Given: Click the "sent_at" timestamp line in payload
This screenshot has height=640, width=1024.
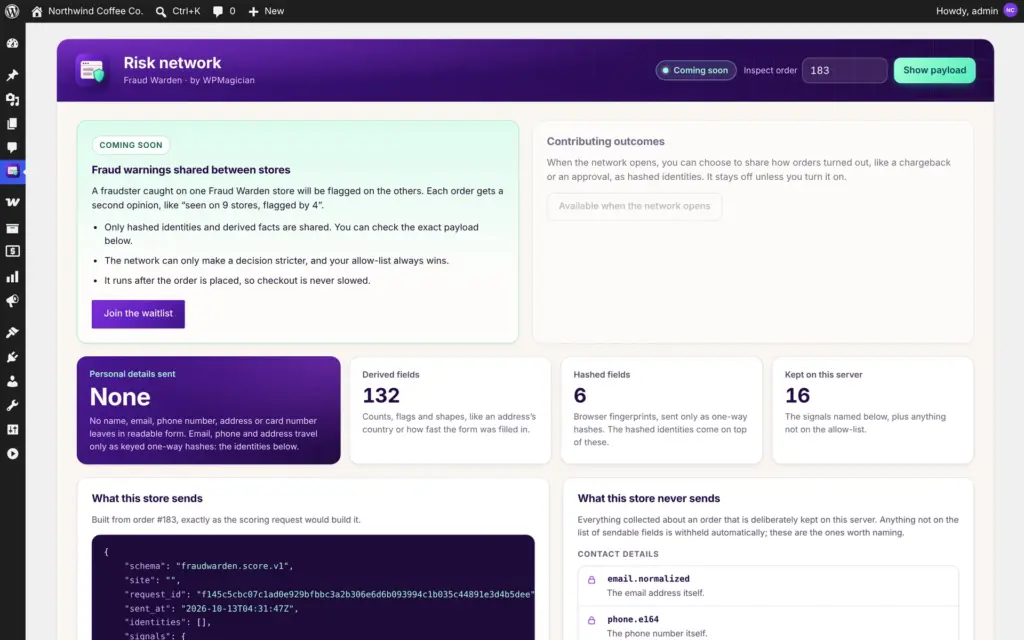Looking at the screenshot, I should pyautogui.click(x=211, y=609).
